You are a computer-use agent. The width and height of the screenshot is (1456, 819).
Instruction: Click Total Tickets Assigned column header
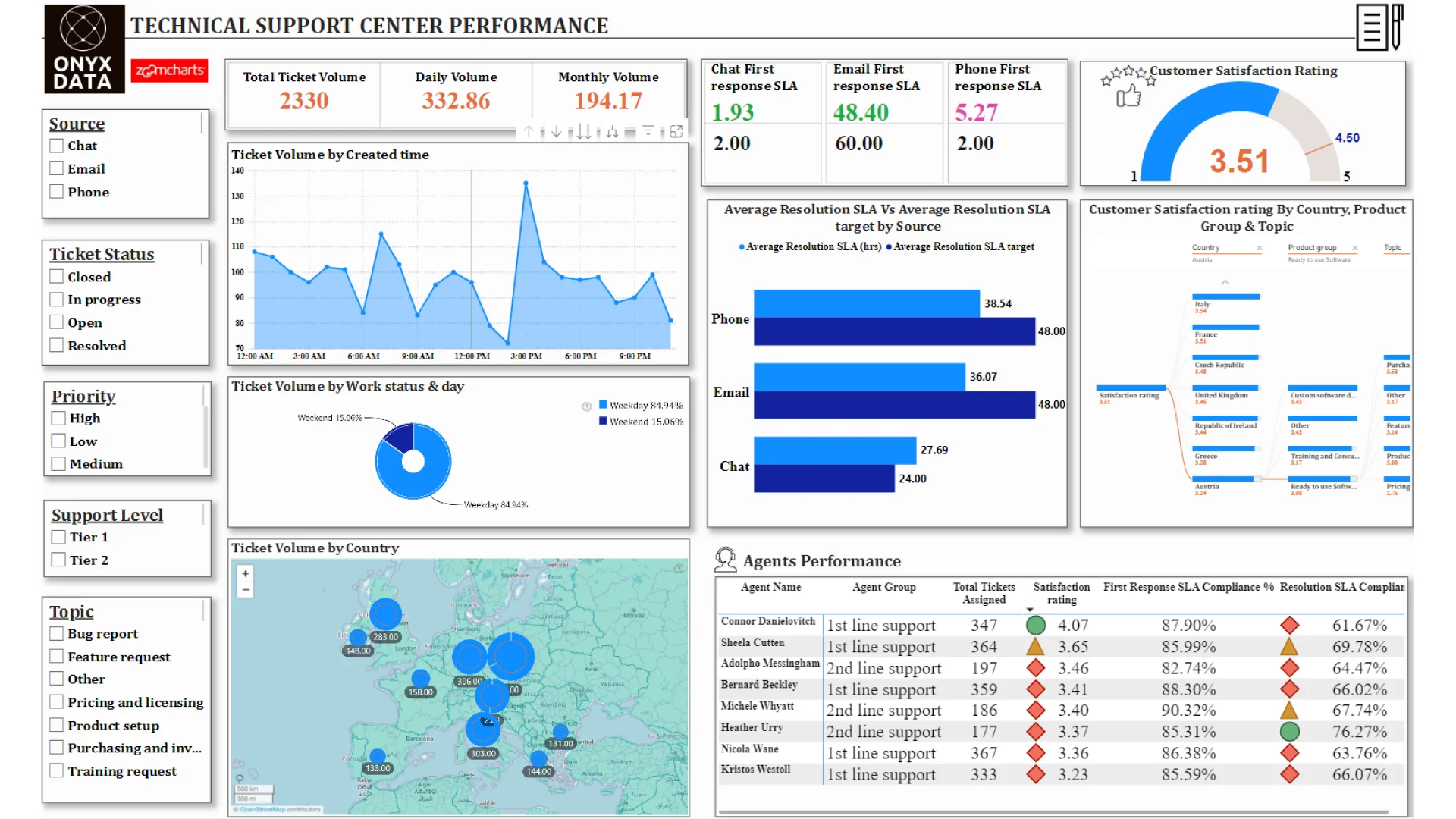tap(984, 593)
